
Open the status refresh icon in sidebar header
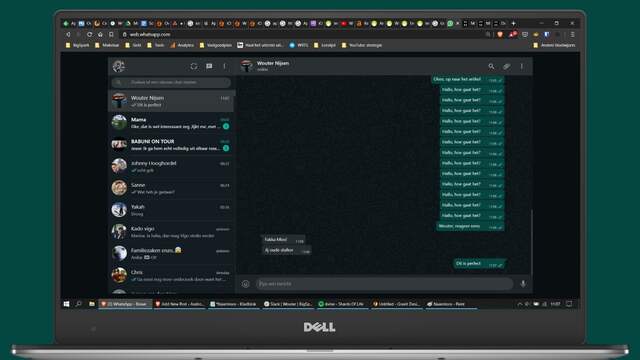coord(194,66)
